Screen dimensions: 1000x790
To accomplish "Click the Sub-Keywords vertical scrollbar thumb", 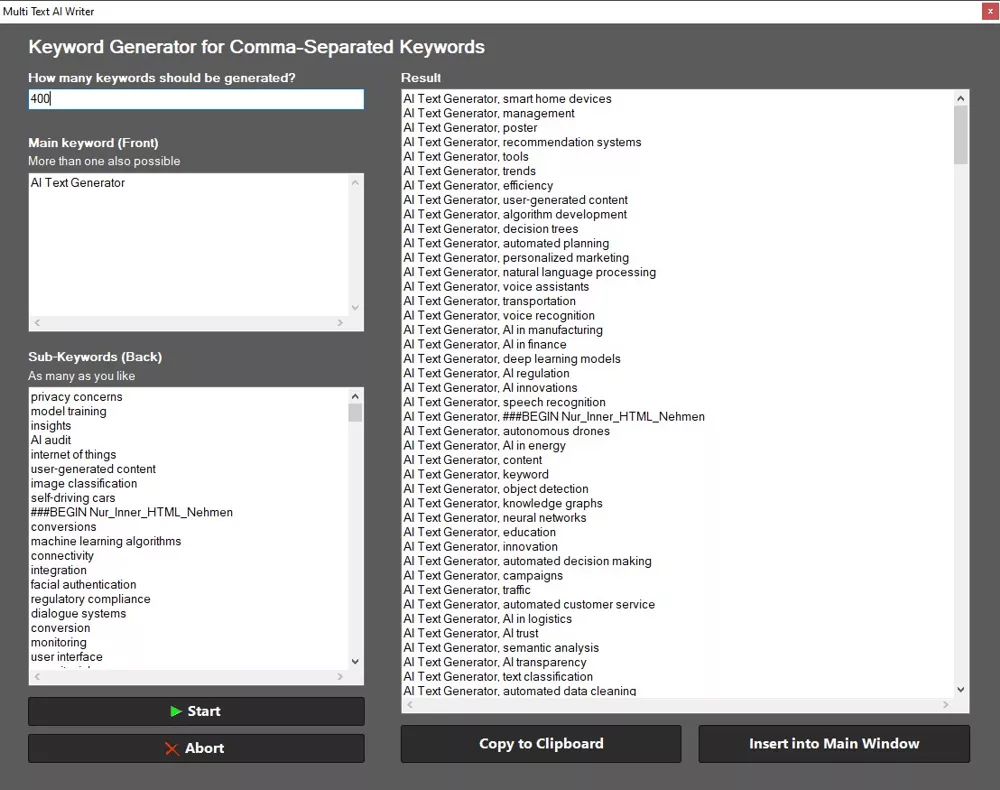I will coord(355,413).
